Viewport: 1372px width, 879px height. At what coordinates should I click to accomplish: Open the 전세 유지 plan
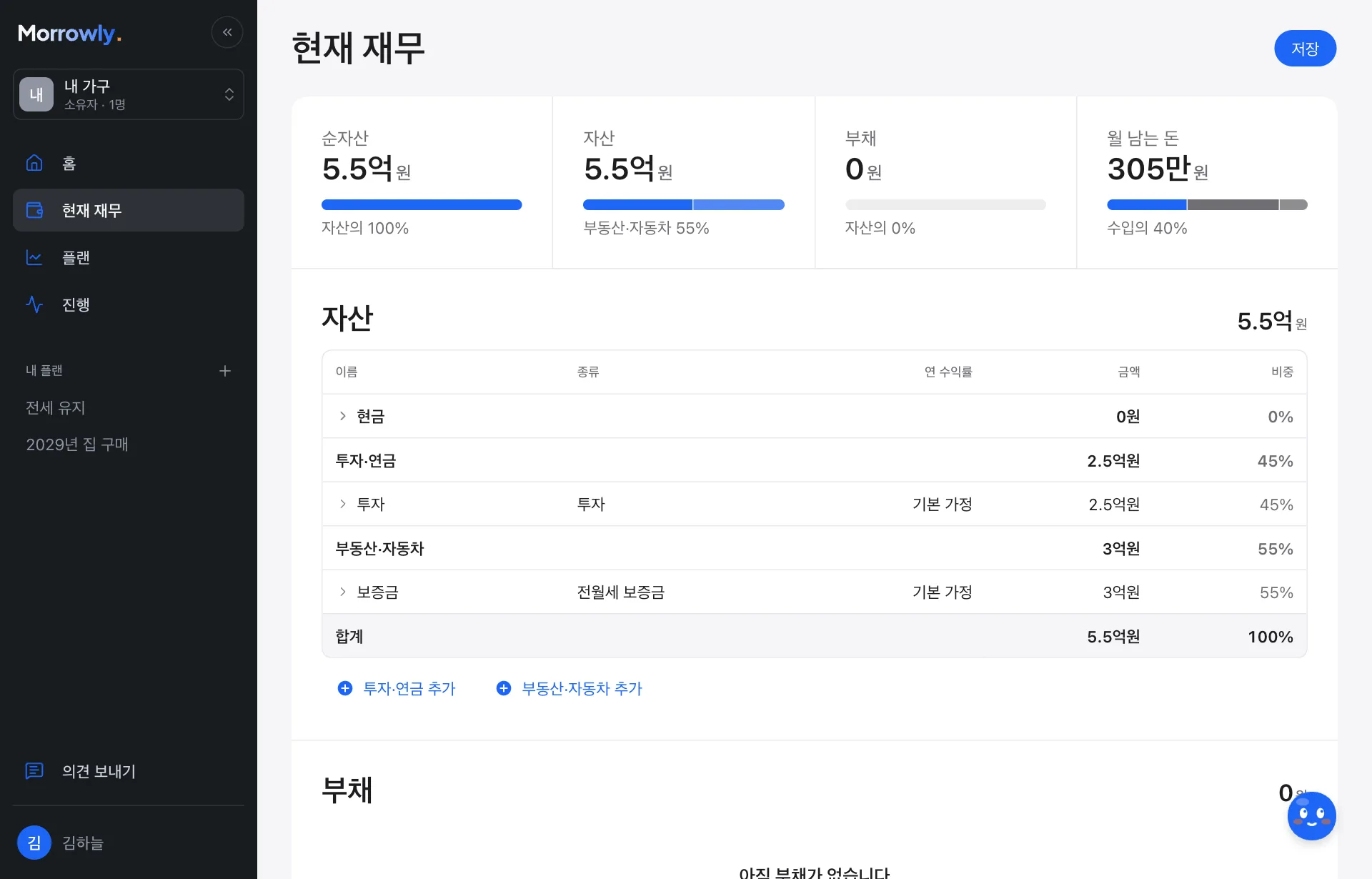56,407
